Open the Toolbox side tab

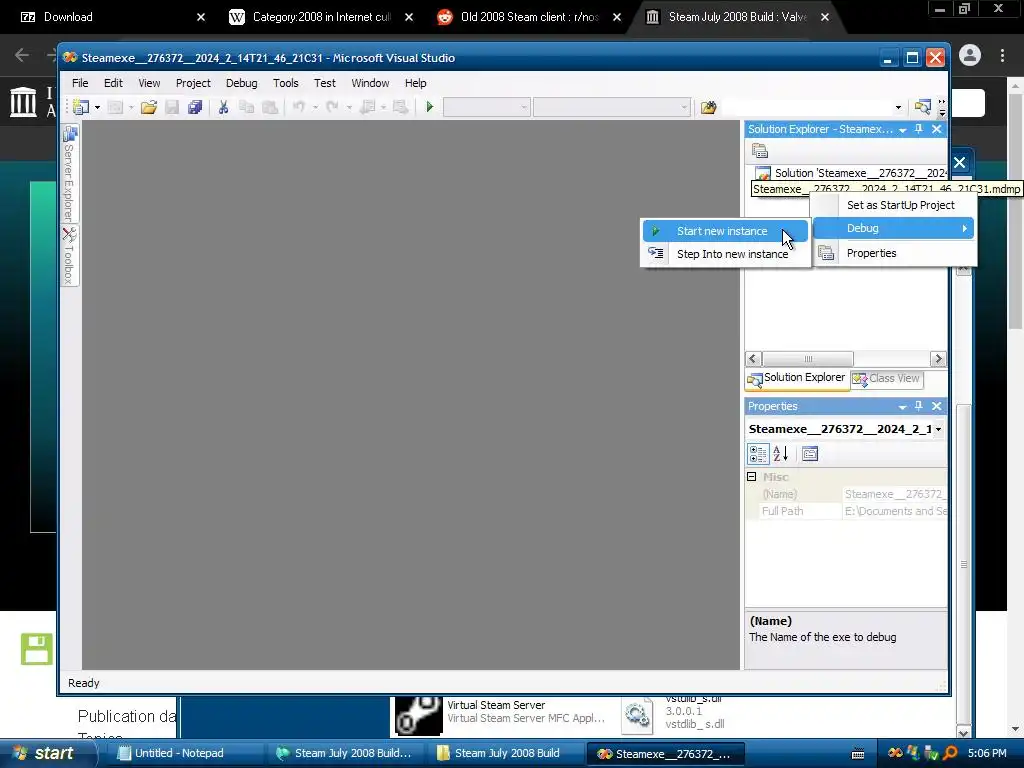(x=70, y=255)
